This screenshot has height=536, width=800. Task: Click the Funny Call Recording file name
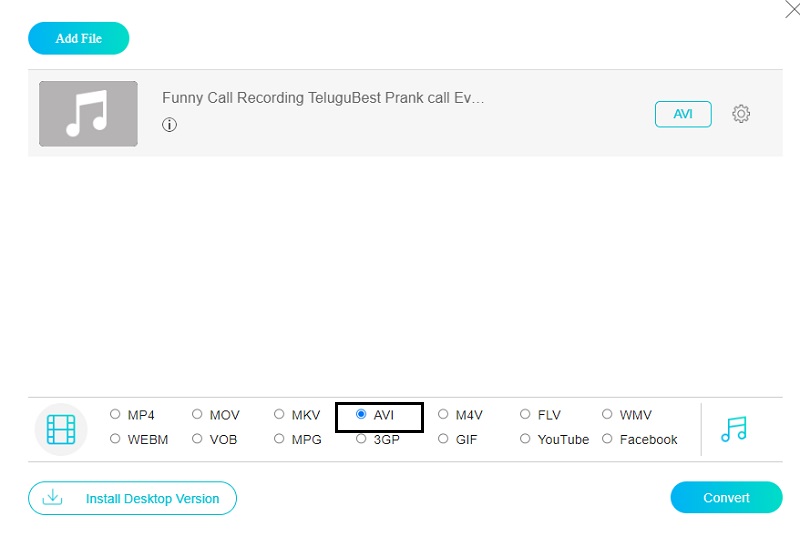[323, 99]
